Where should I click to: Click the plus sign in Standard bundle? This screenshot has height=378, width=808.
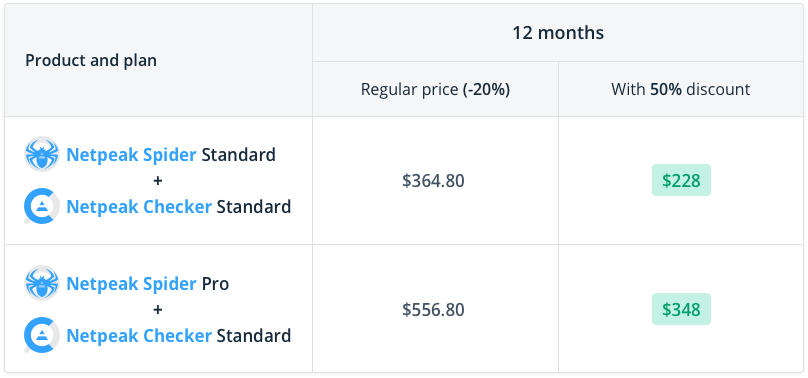158,181
